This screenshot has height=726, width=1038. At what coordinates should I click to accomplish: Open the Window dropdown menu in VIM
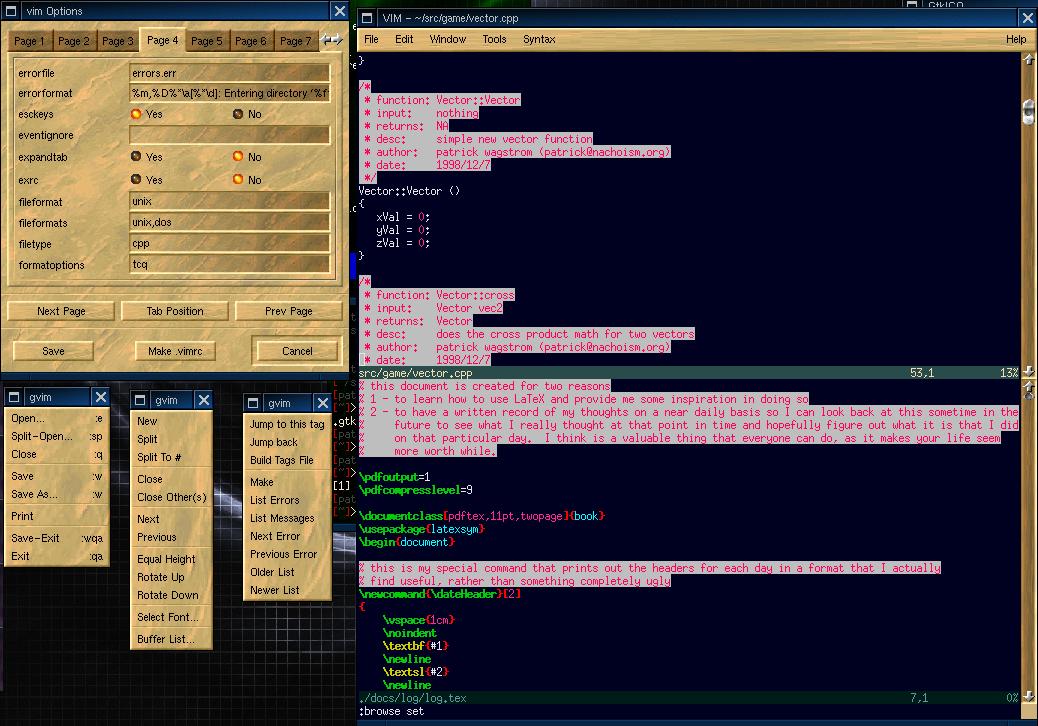point(447,40)
